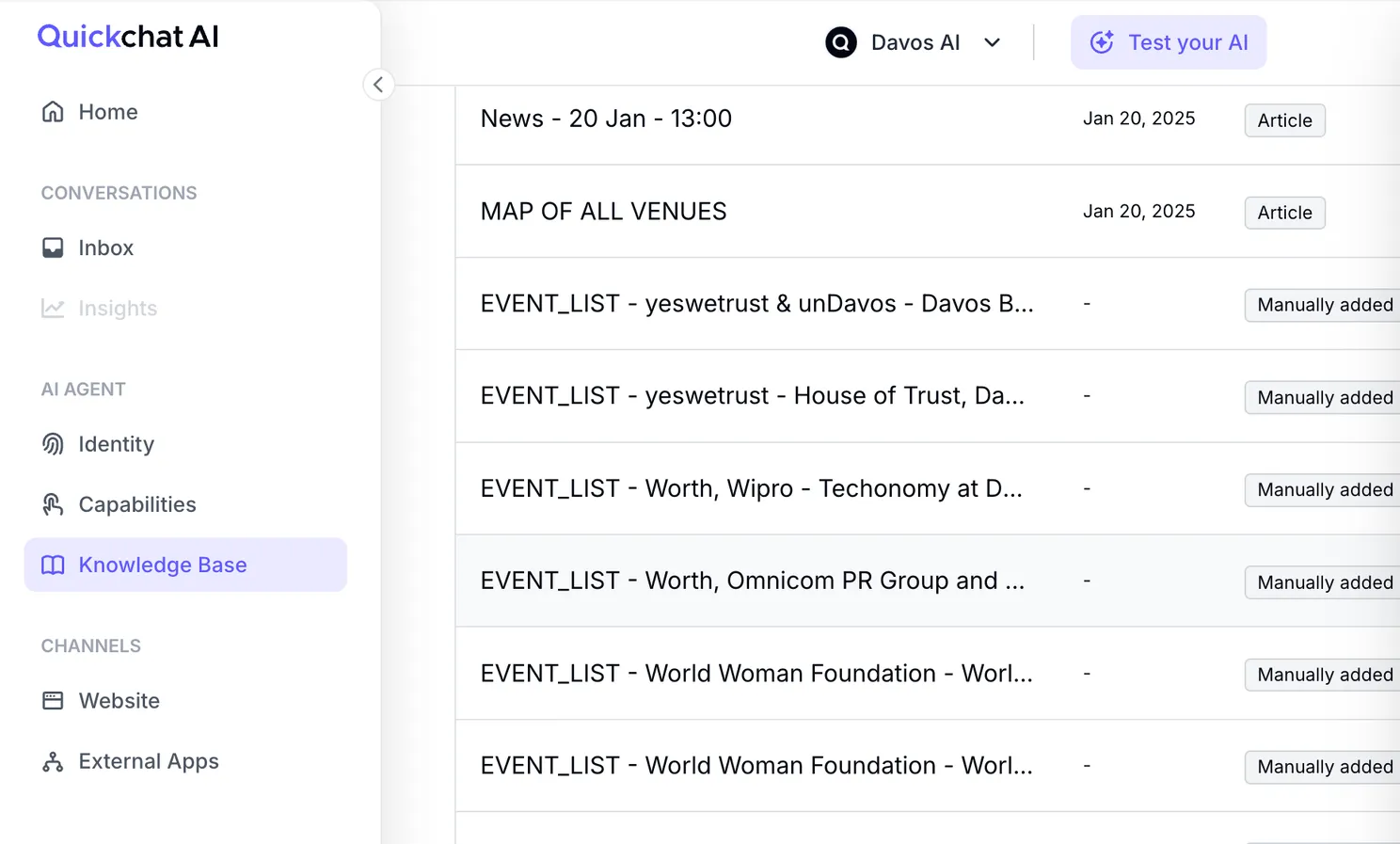
Task: Click the Identity fingerprint icon
Action: click(x=53, y=444)
